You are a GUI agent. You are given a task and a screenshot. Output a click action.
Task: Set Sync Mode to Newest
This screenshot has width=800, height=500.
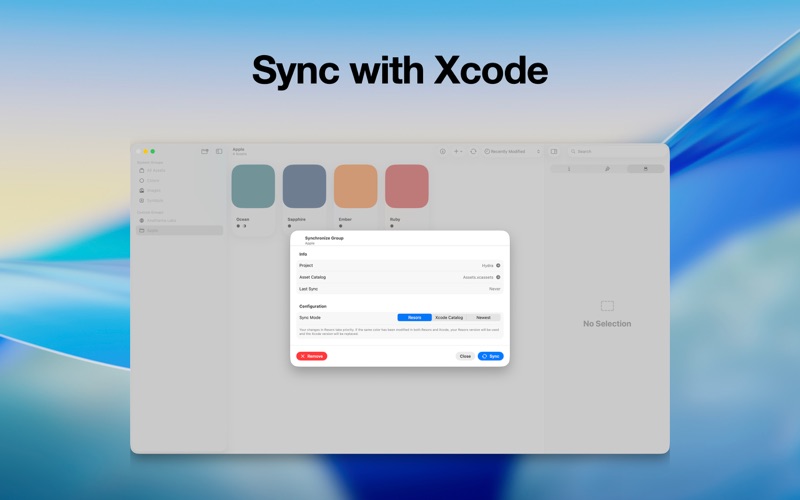coord(483,317)
